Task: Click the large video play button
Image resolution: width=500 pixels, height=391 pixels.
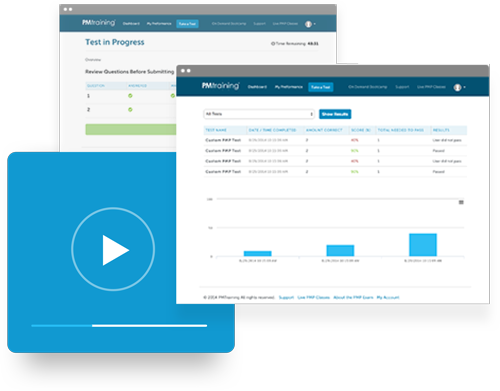Action: [x=113, y=249]
